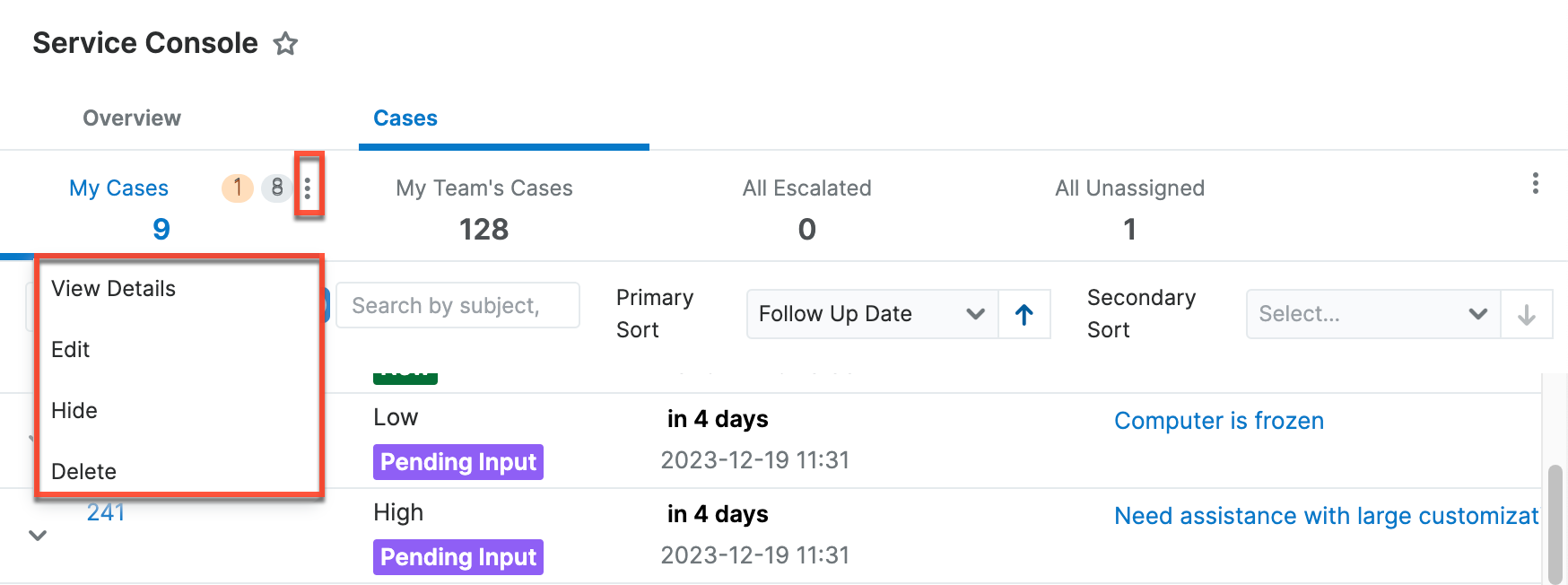The height and width of the screenshot is (585, 1568).
Task: Select Delete in the dropdown menu
Action: (x=84, y=472)
